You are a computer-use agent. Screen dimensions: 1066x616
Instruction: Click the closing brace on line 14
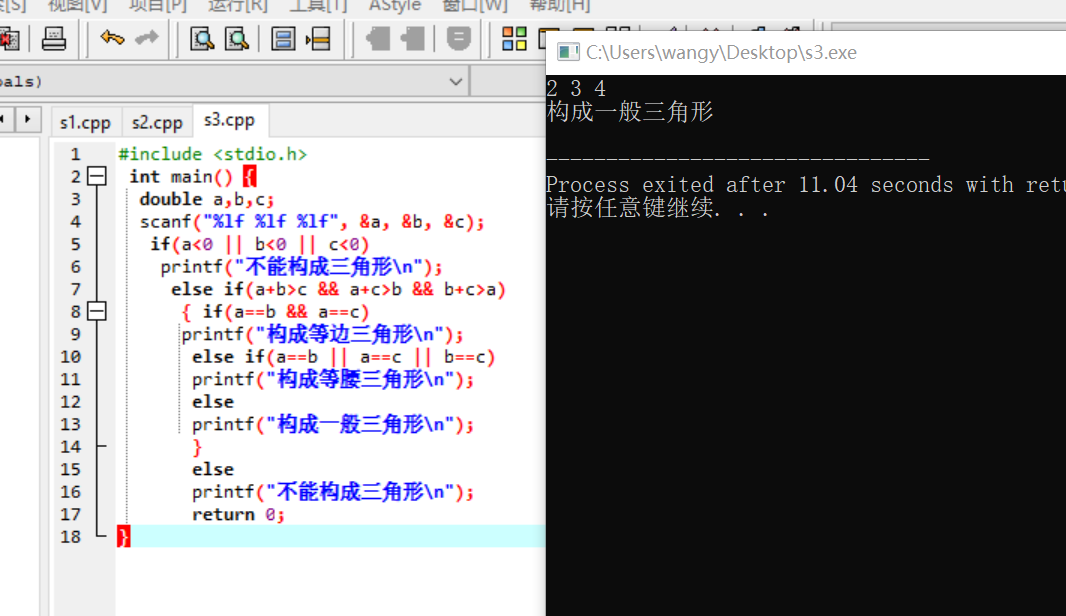pos(197,447)
